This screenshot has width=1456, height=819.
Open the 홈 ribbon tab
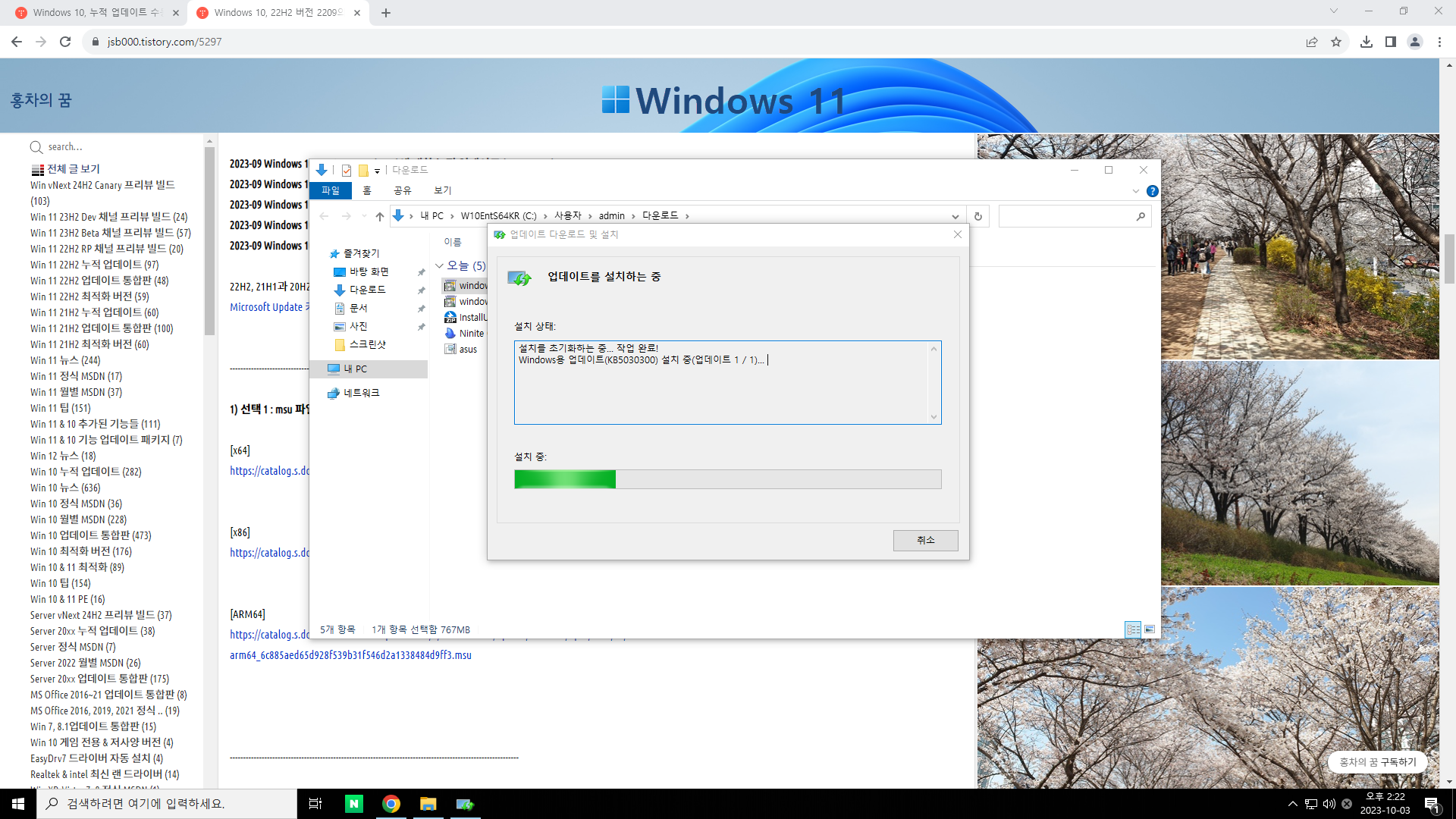point(367,190)
